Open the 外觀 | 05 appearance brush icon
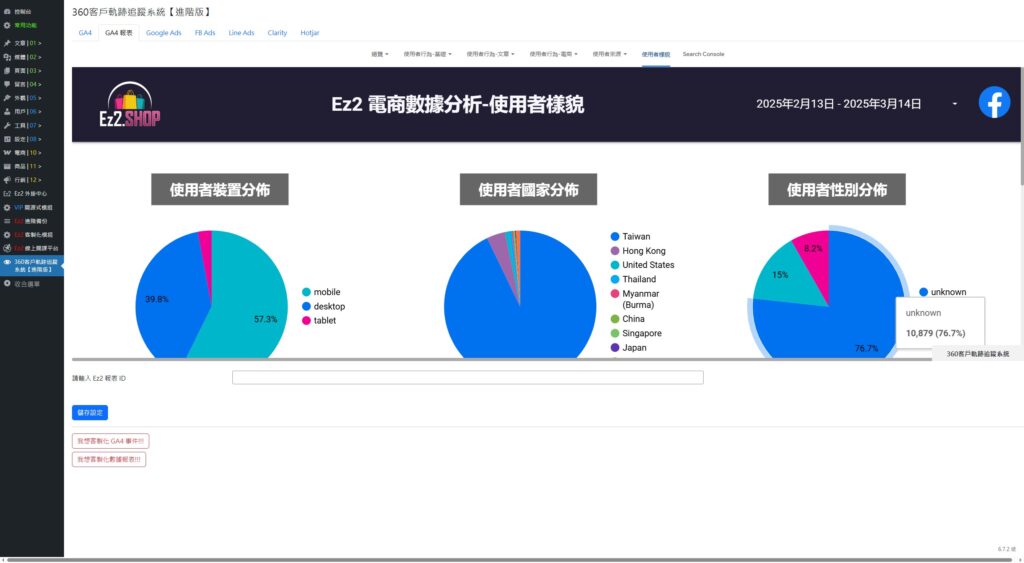This screenshot has width=1024, height=563. tap(7, 98)
